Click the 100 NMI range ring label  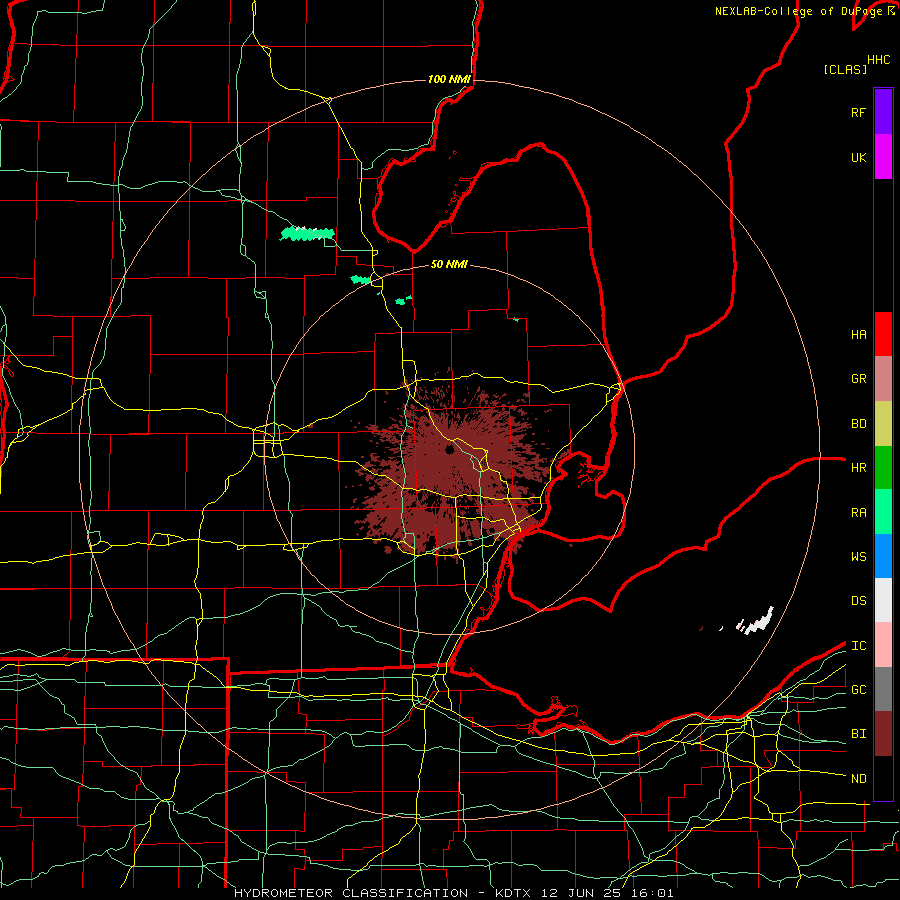(x=449, y=79)
